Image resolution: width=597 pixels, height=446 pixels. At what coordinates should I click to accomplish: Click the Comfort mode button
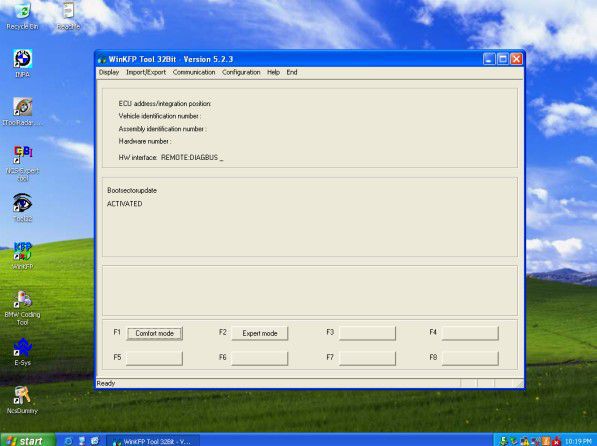pos(155,333)
